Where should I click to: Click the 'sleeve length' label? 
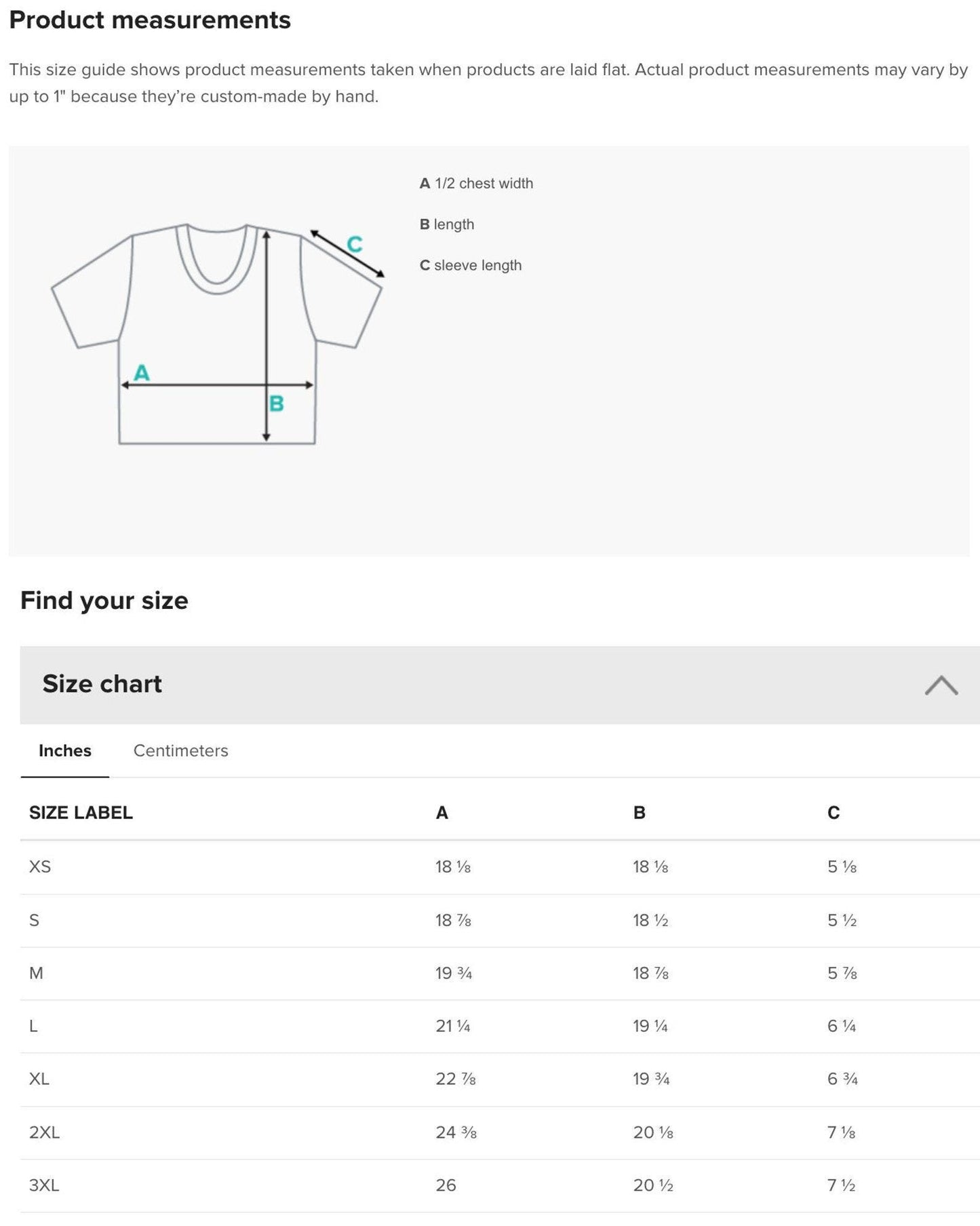[471, 265]
